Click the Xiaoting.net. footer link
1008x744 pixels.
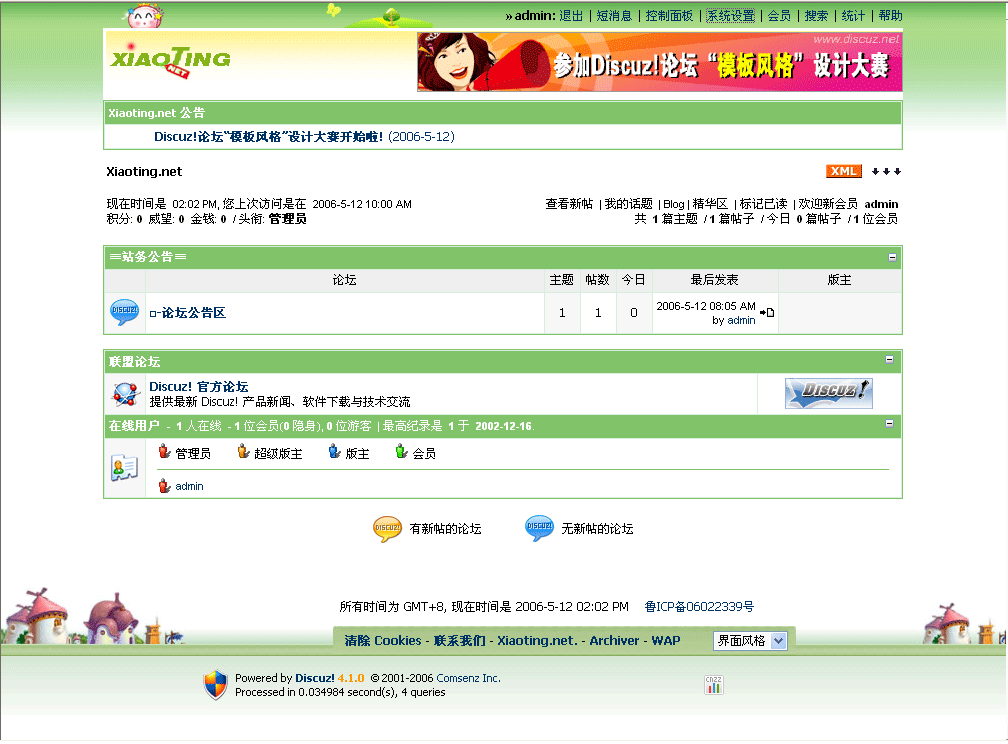coord(537,640)
